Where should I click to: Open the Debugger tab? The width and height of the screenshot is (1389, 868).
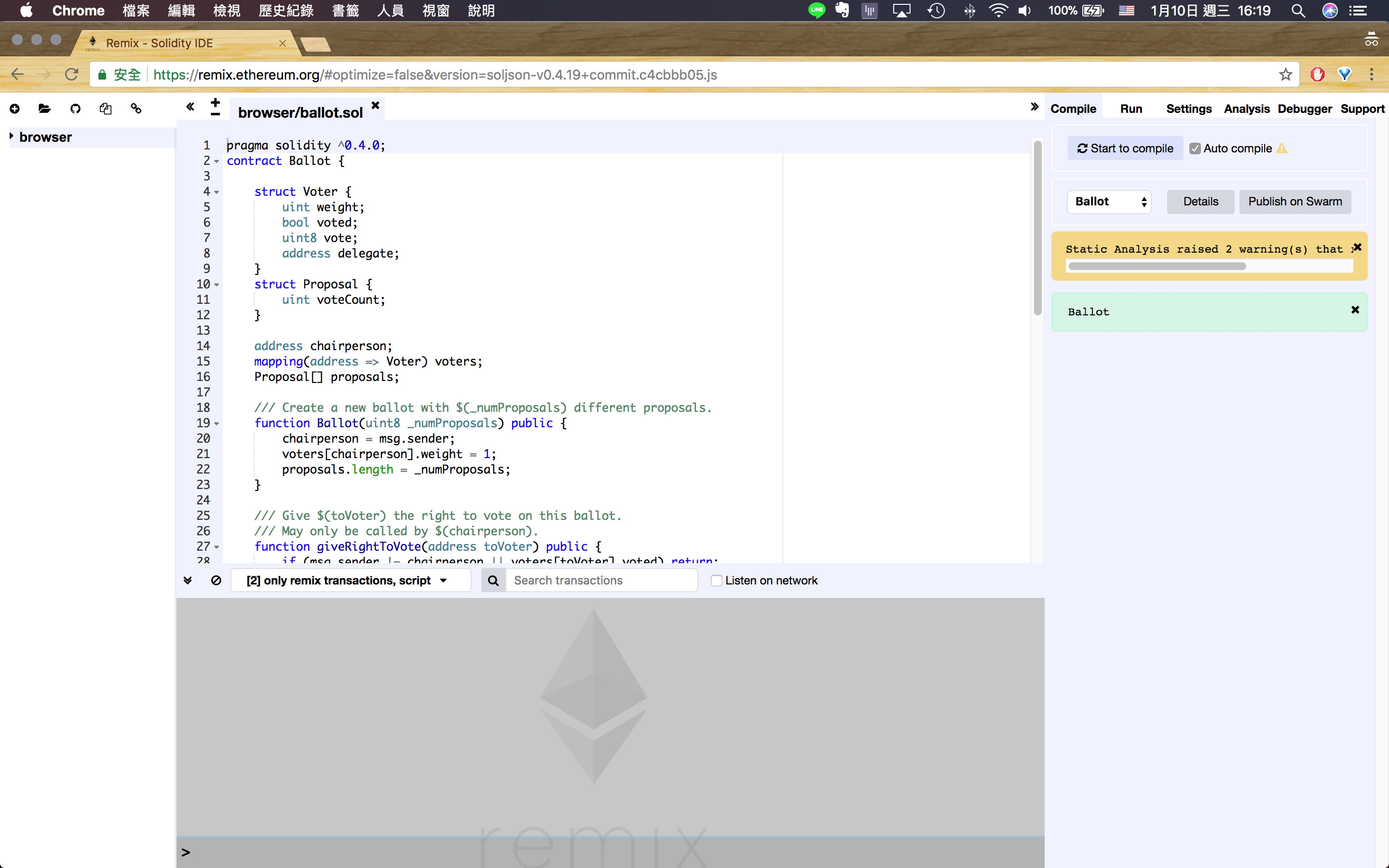1304,108
